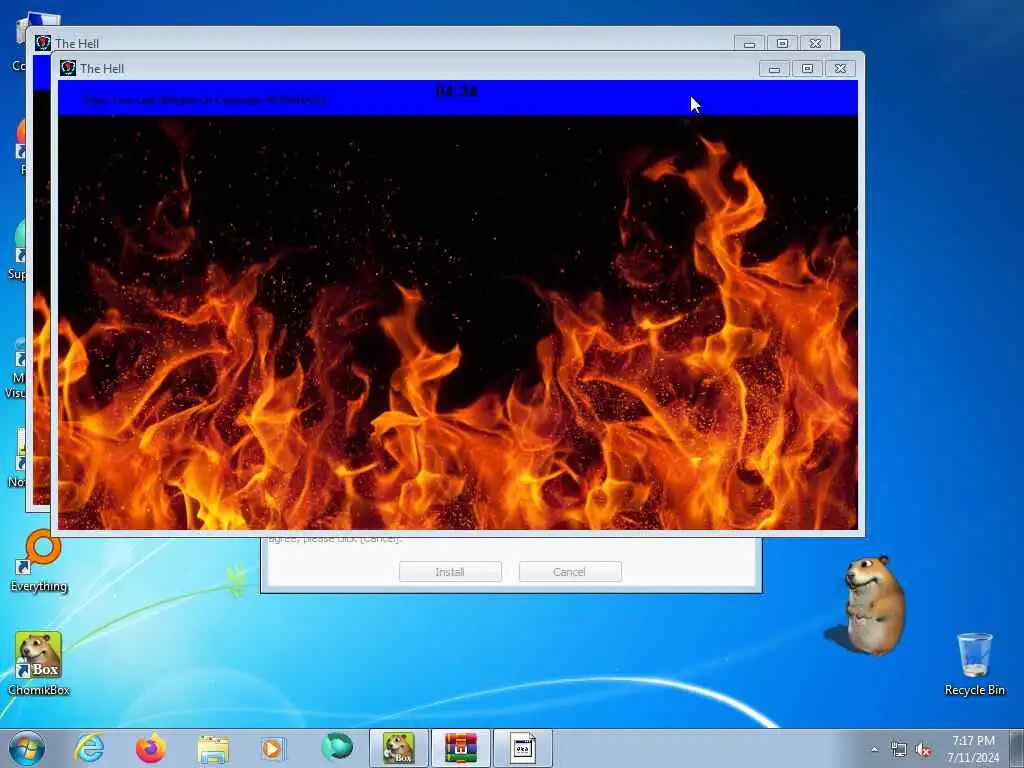Launch Internet Explorer from the taskbar
Screen dimensions: 1024x768
point(89,748)
